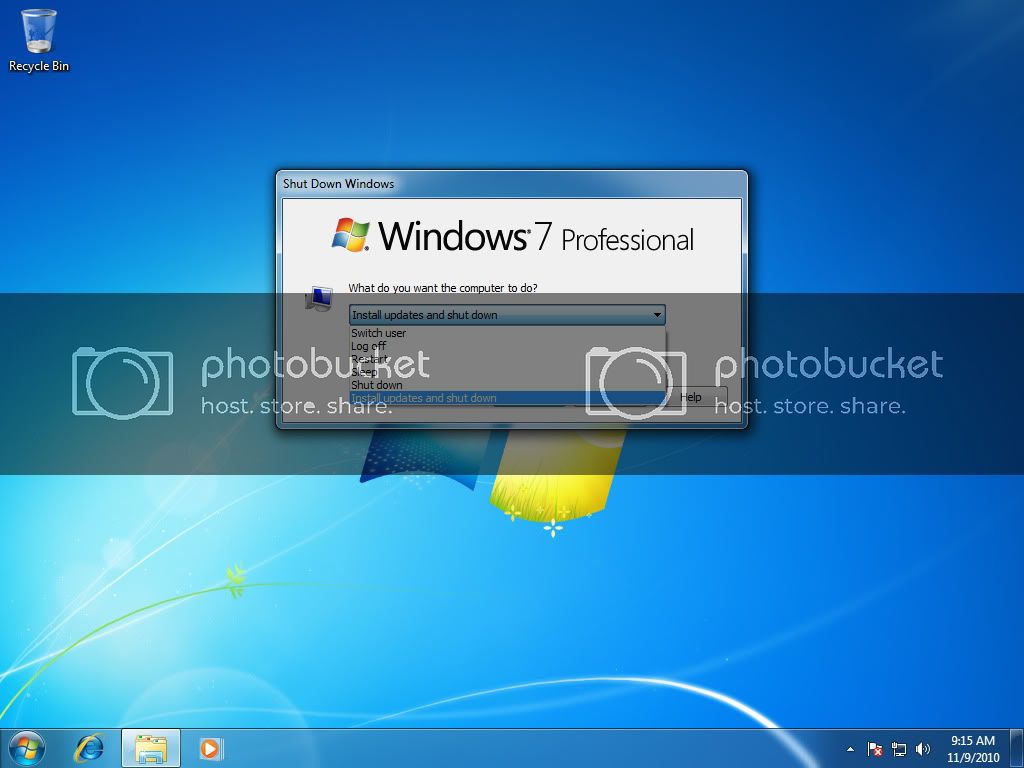Open Windows Explorer from the taskbar

[x=151, y=748]
